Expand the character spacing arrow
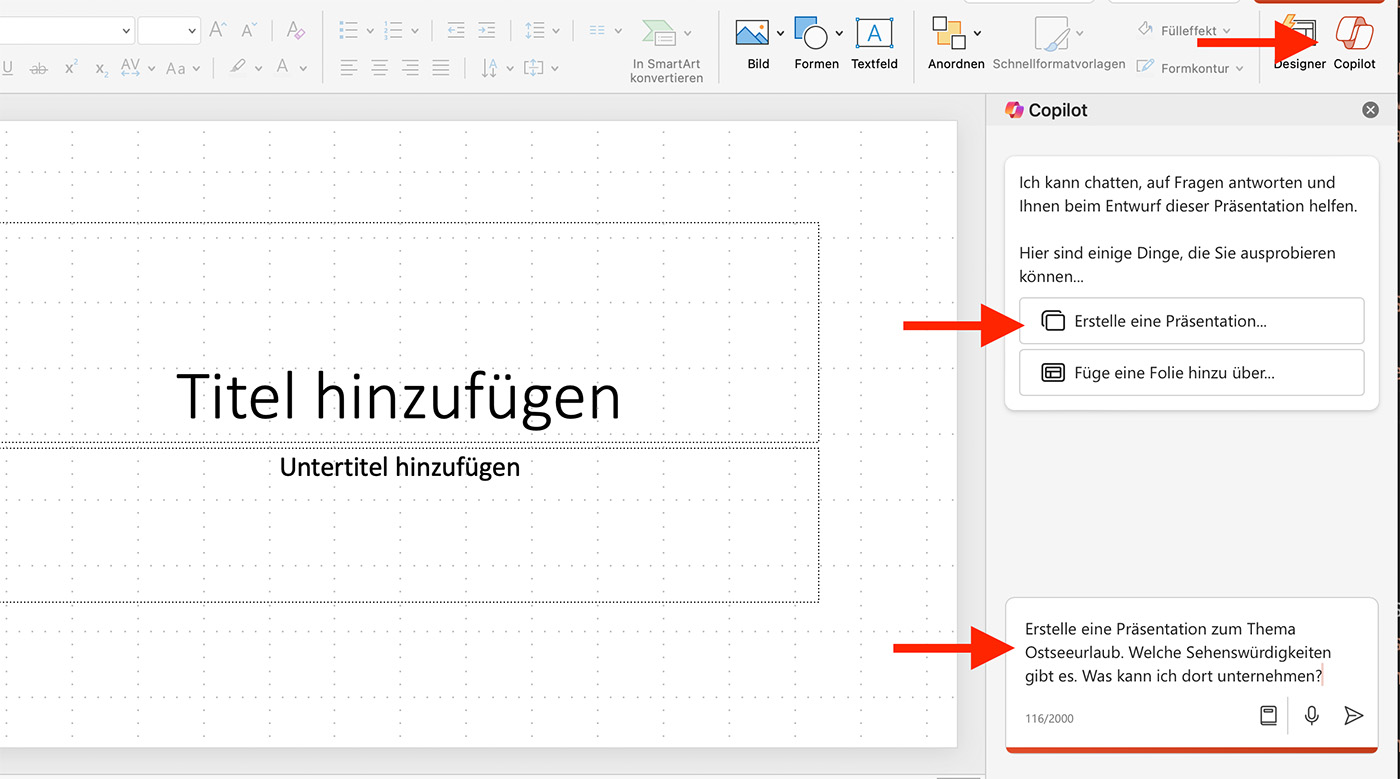This screenshot has width=1400, height=779. [151, 69]
